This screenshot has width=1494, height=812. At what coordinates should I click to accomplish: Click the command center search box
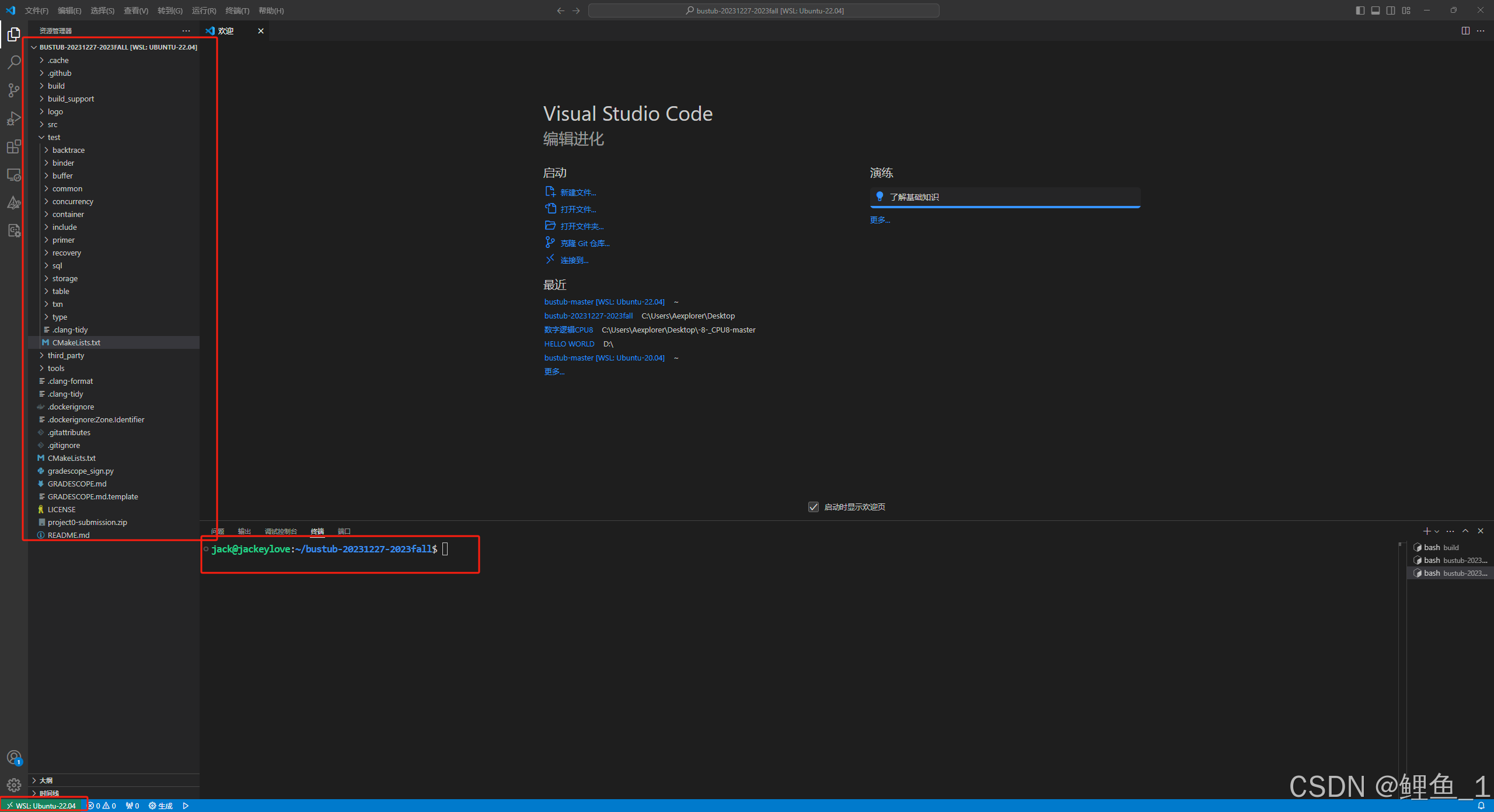[763, 10]
